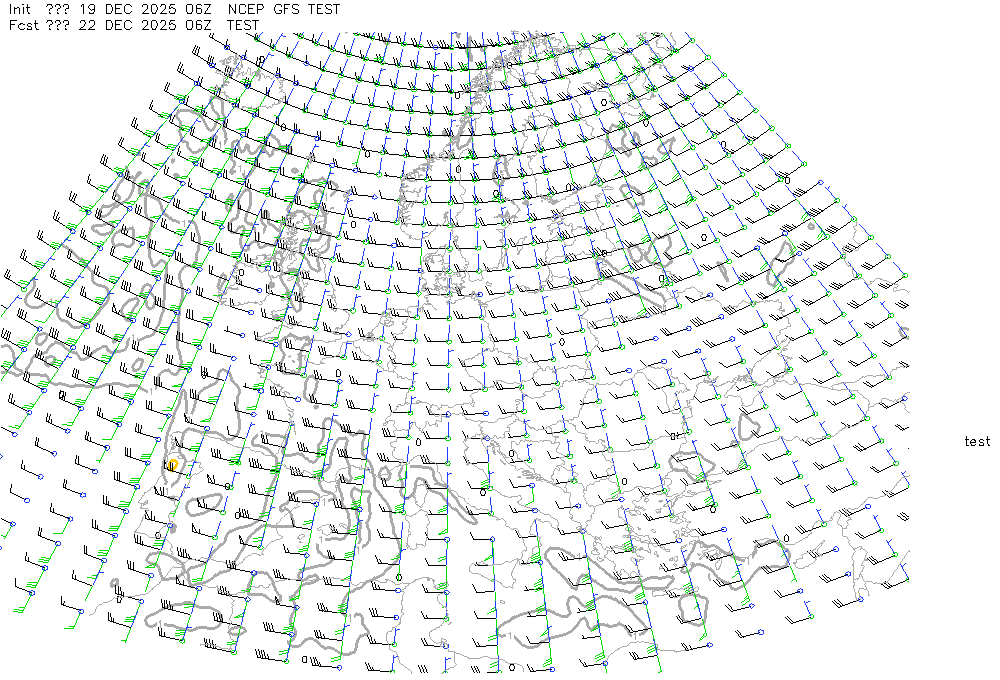
Task: Click the "???" placeholder in Fcst line
Action: [x=57, y=25]
